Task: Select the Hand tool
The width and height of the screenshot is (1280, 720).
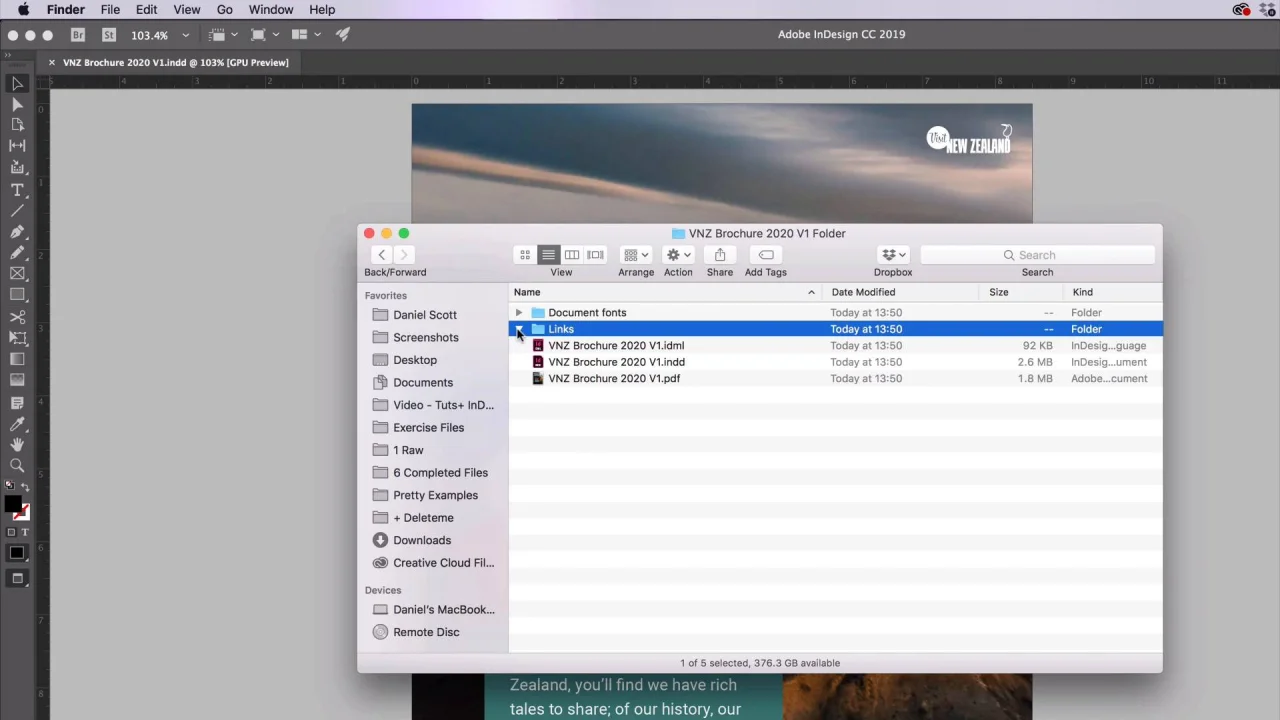Action: [x=17, y=444]
